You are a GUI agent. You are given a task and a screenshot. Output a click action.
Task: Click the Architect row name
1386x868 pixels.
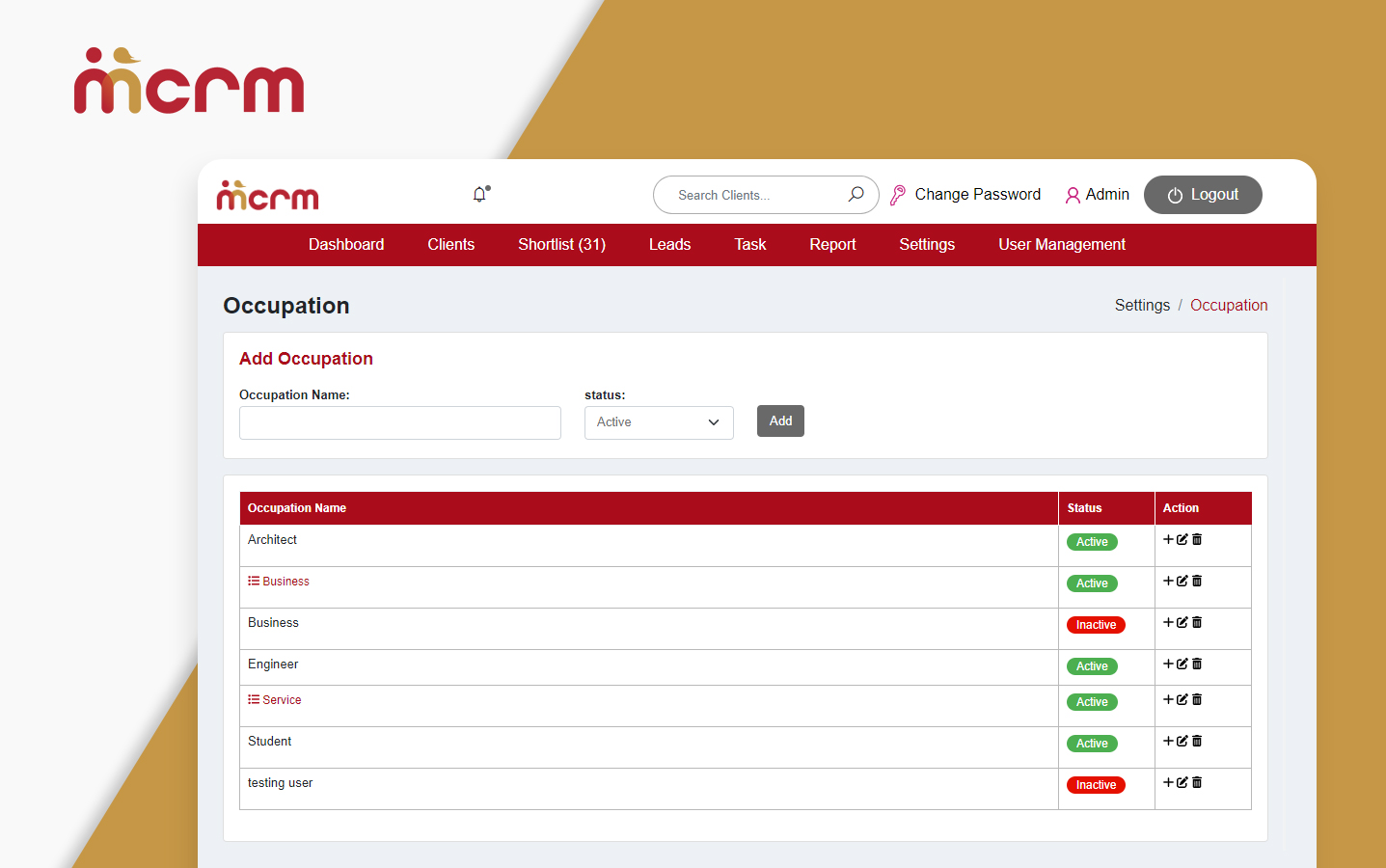[x=272, y=540]
